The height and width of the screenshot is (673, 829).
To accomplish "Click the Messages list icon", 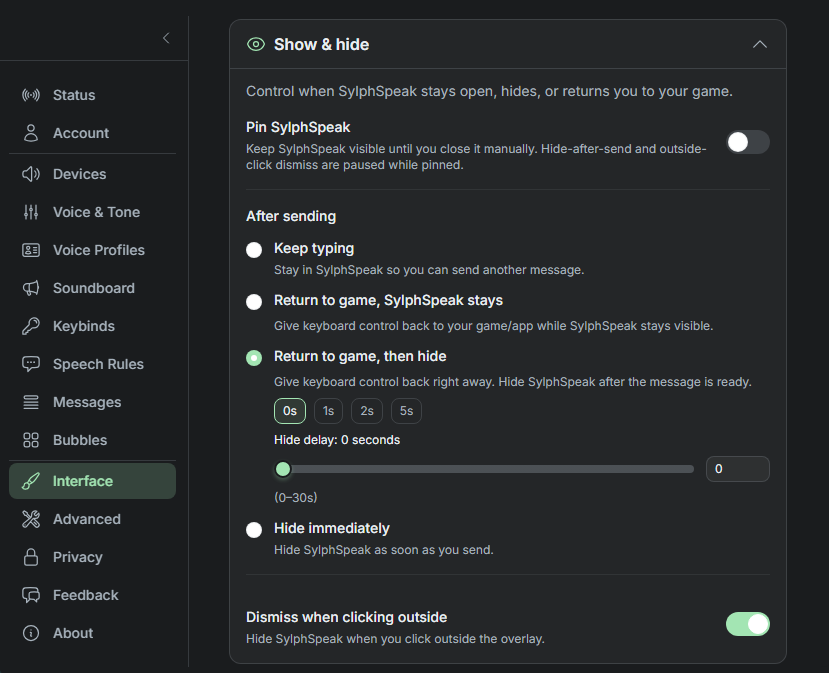I will (31, 402).
